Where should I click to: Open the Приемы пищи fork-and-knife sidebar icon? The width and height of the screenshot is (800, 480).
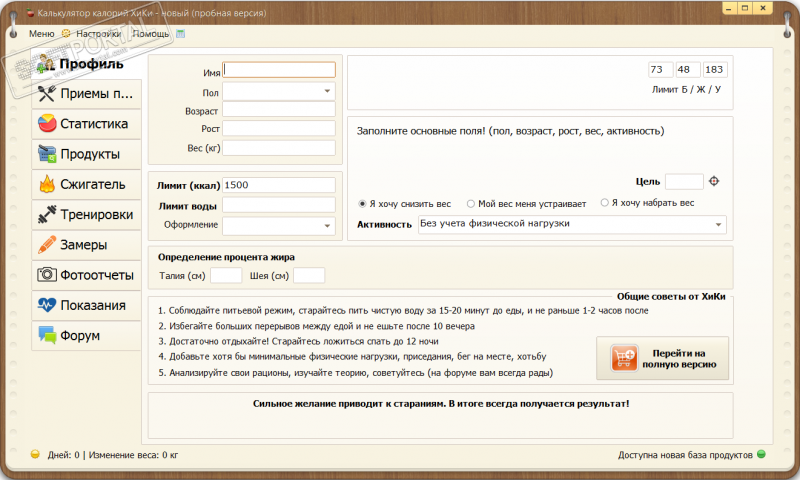coord(46,94)
